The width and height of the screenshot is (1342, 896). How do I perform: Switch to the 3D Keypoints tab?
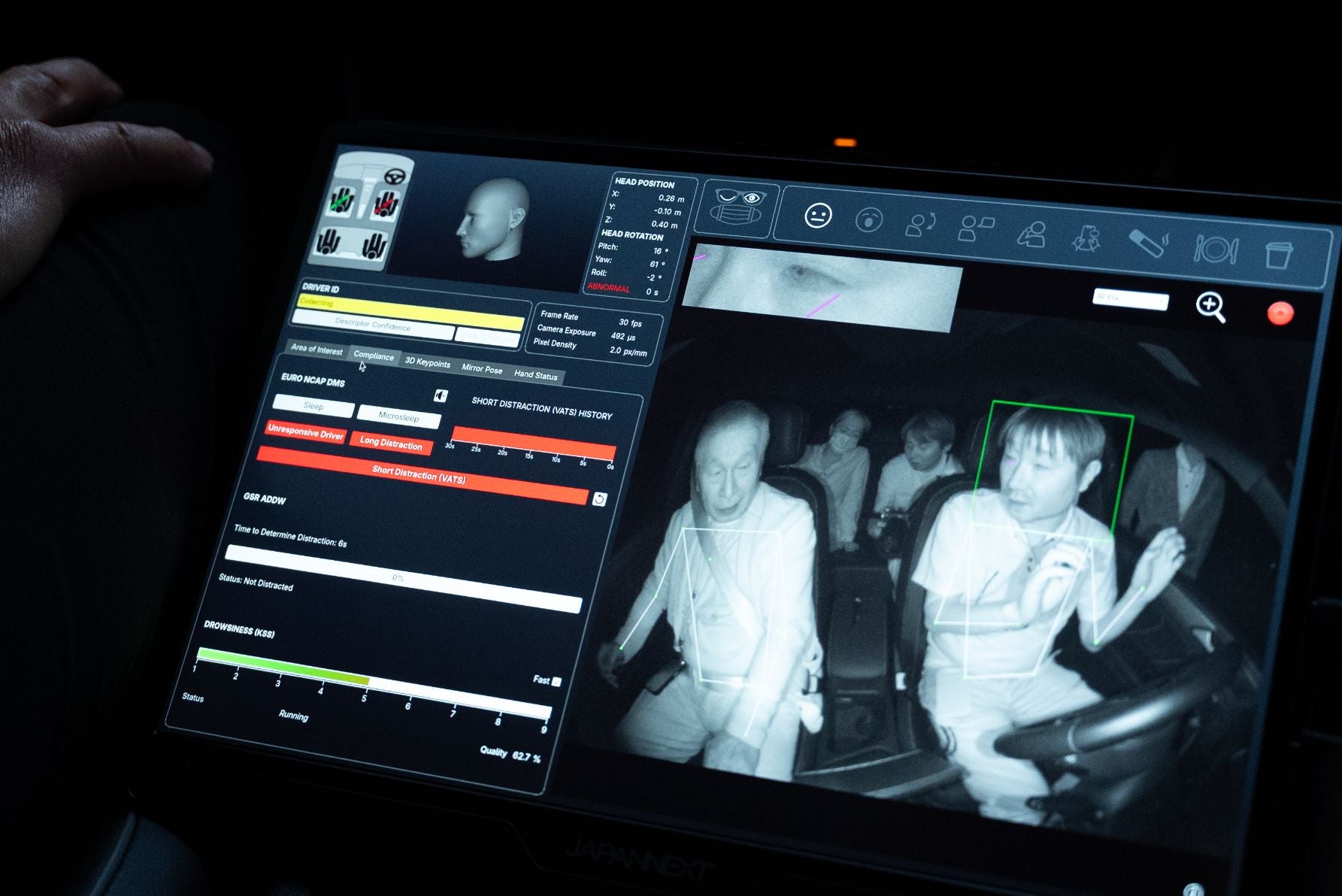[x=427, y=362]
